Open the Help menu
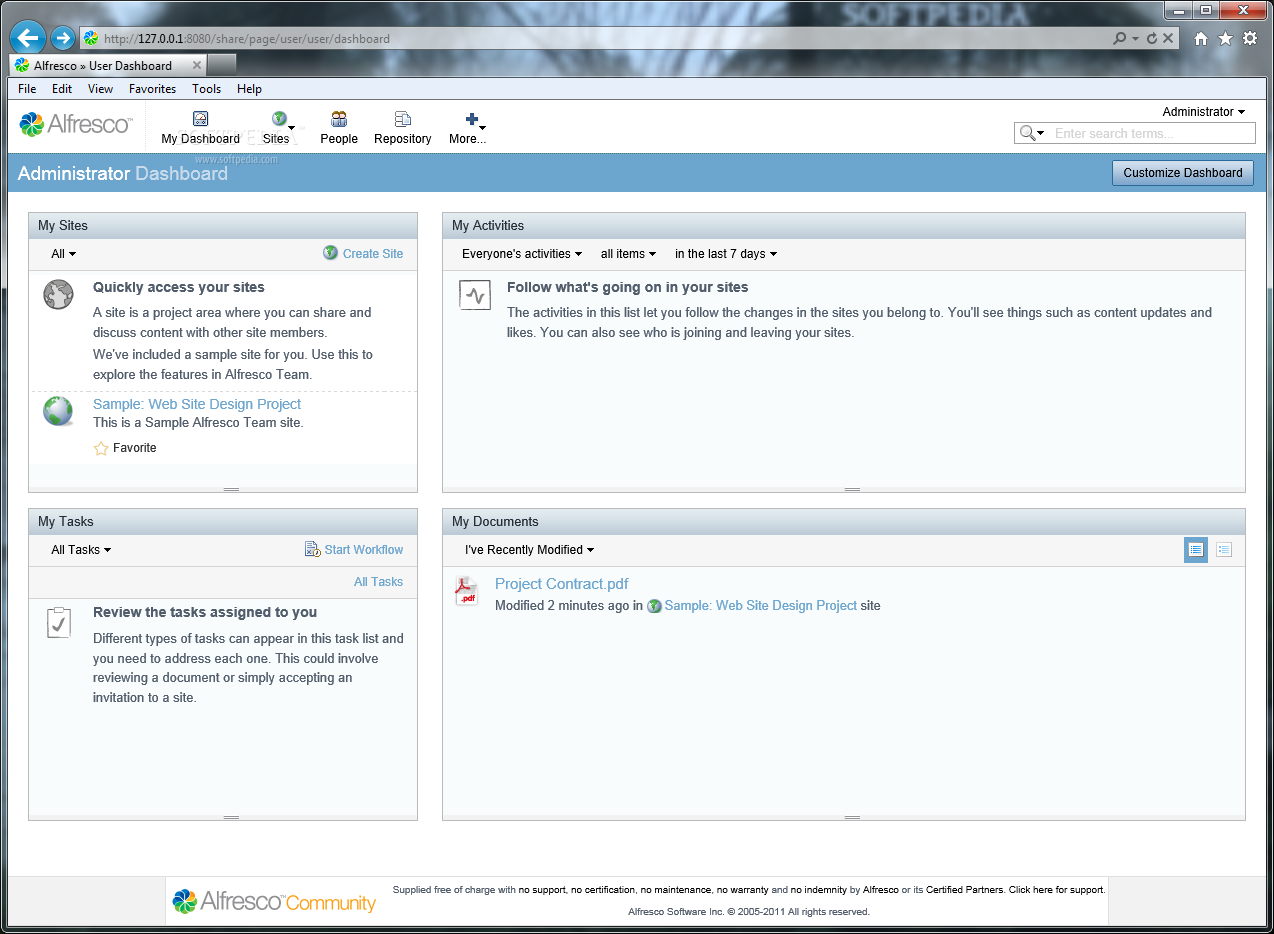This screenshot has height=934, width=1274. pyautogui.click(x=249, y=89)
